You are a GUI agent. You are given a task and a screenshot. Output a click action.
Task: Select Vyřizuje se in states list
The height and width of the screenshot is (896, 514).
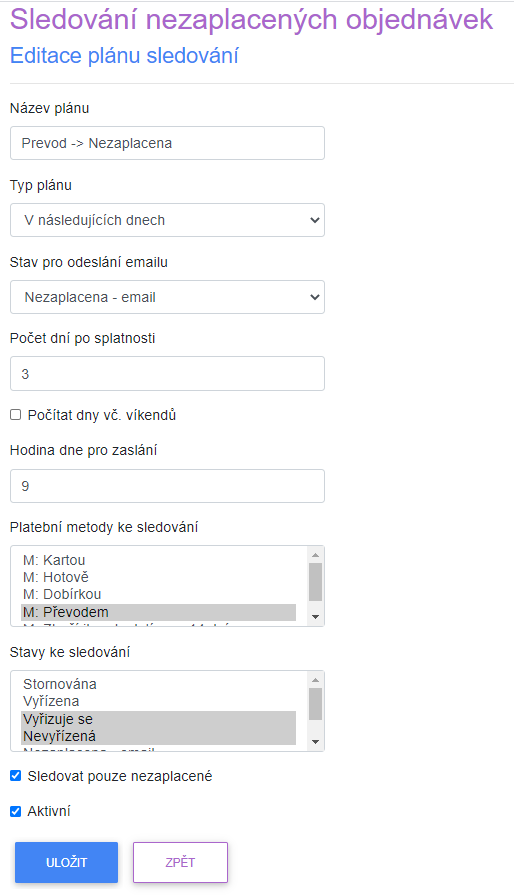point(159,719)
